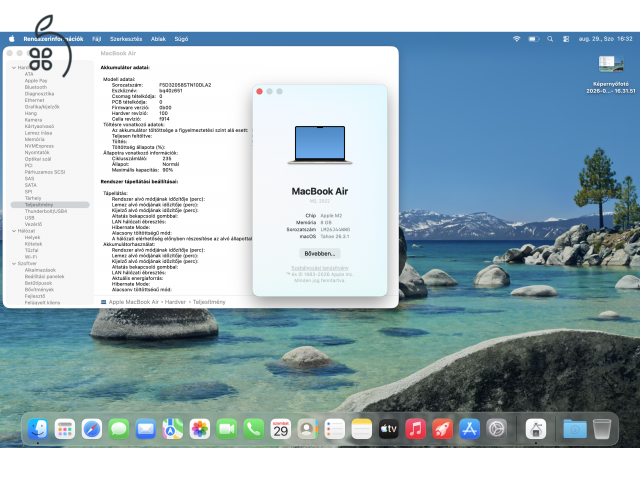Open Messages from the Dock

pyautogui.click(x=119, y=429)
